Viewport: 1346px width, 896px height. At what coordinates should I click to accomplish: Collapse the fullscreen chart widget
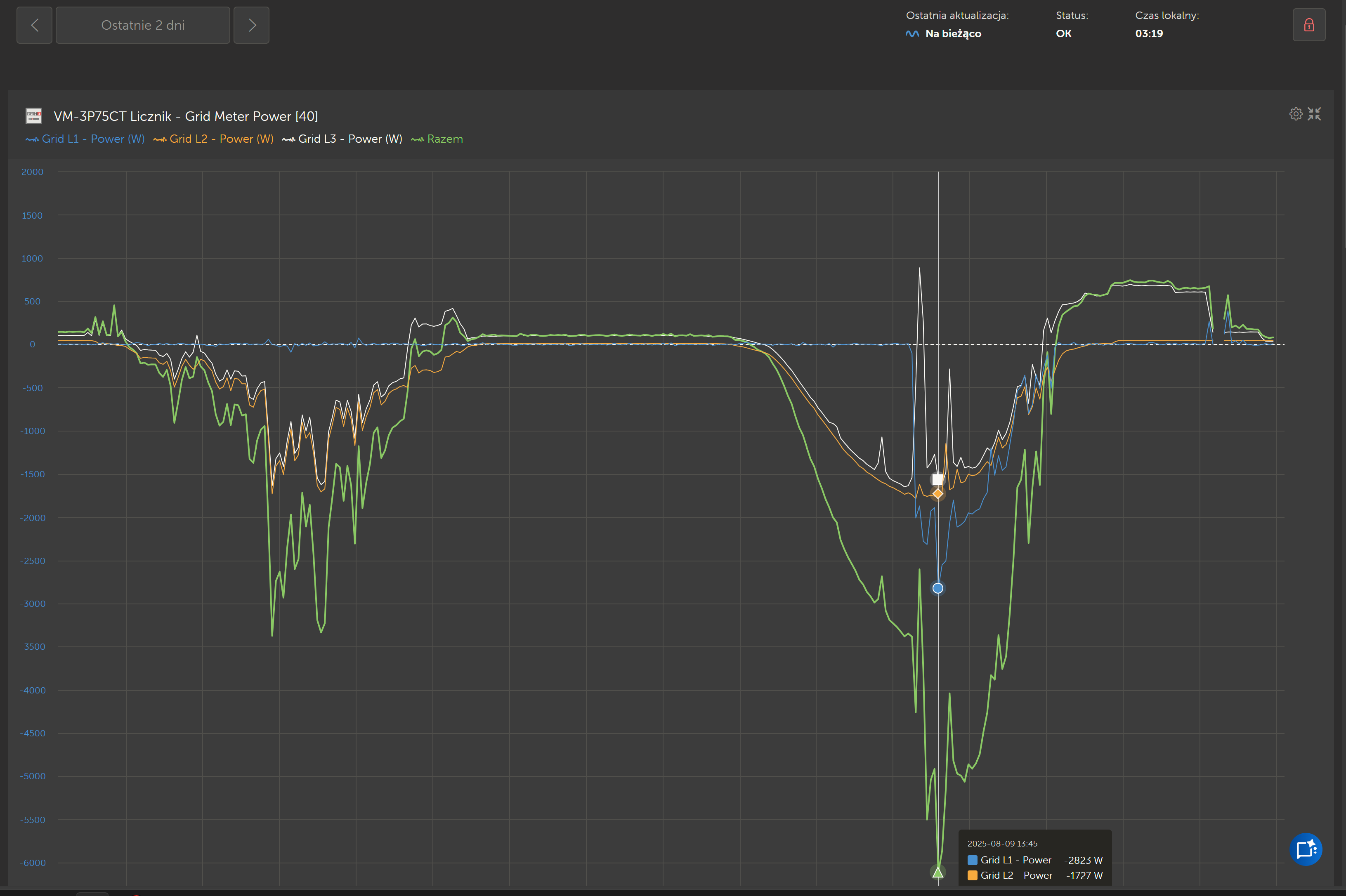pyautogui.click(x=1315, y=114)
